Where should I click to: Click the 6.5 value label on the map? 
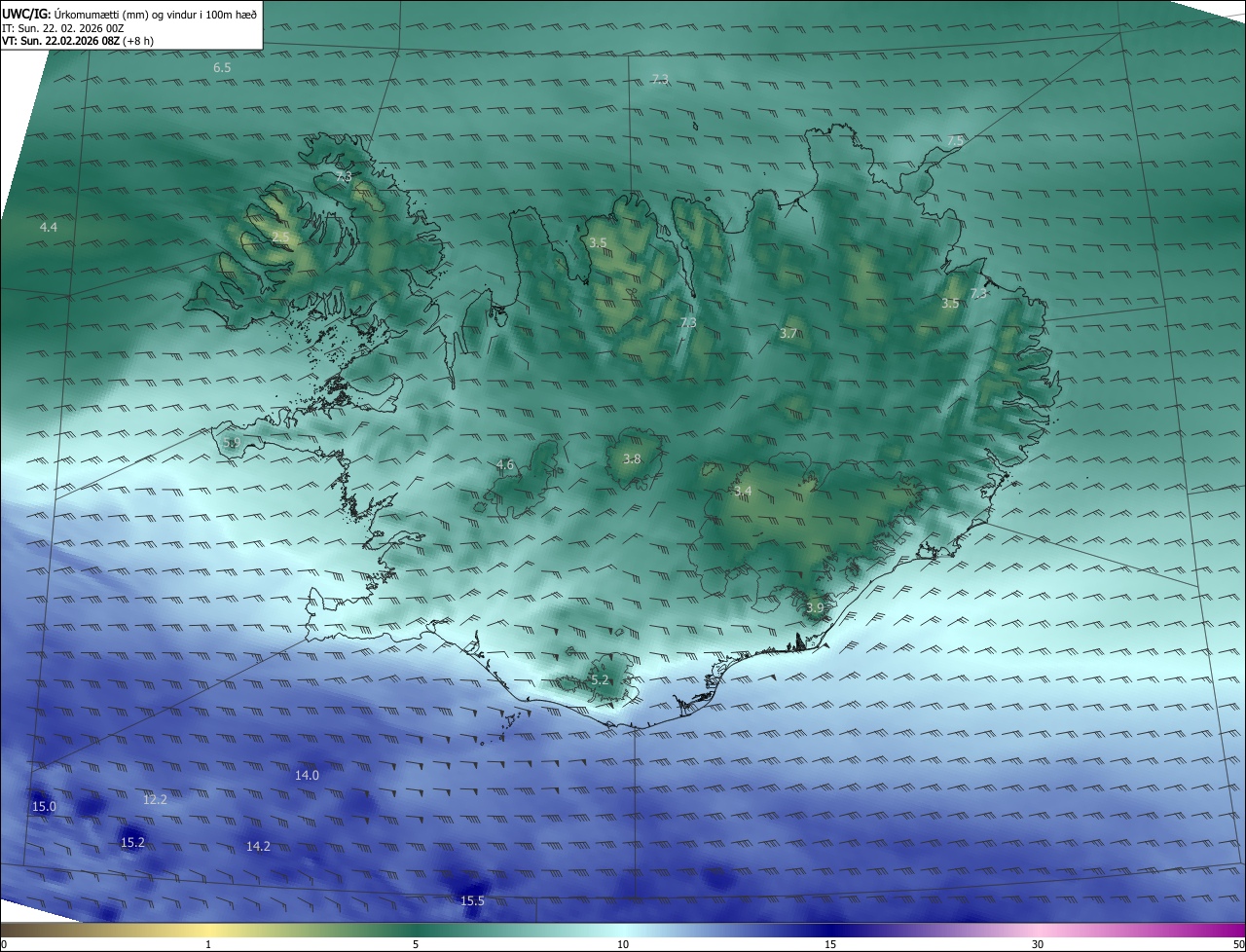[222, 68]
